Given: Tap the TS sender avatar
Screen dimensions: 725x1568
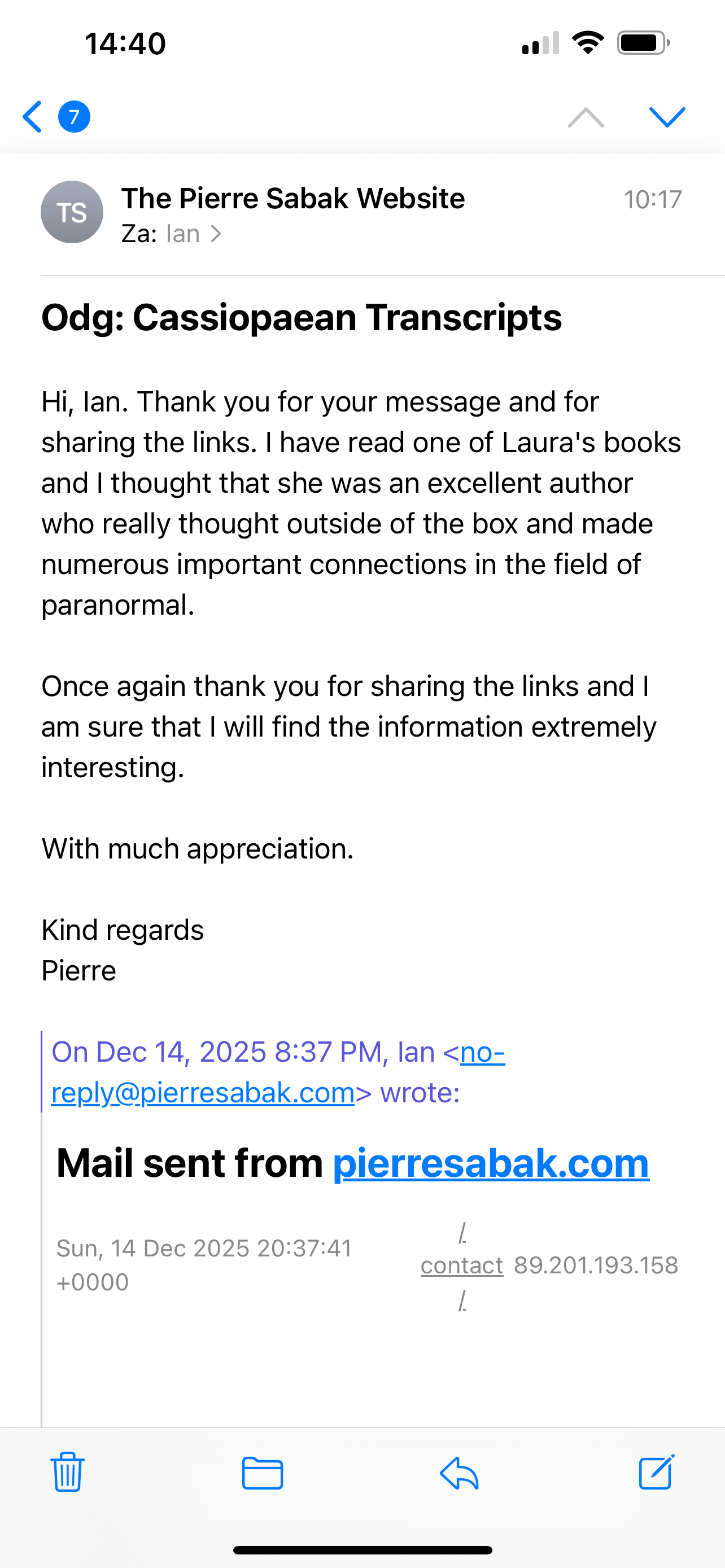Looking at the screenshot, I should coord(72,212).
